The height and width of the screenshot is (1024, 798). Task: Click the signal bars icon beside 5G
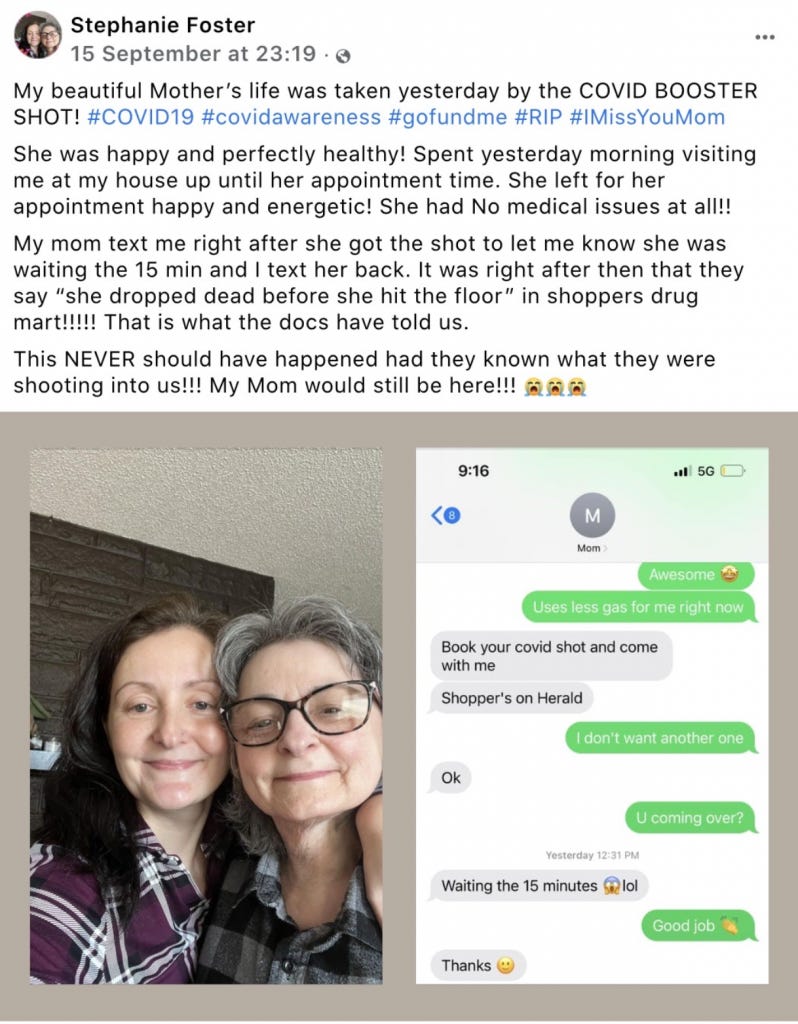coord(682,471)
